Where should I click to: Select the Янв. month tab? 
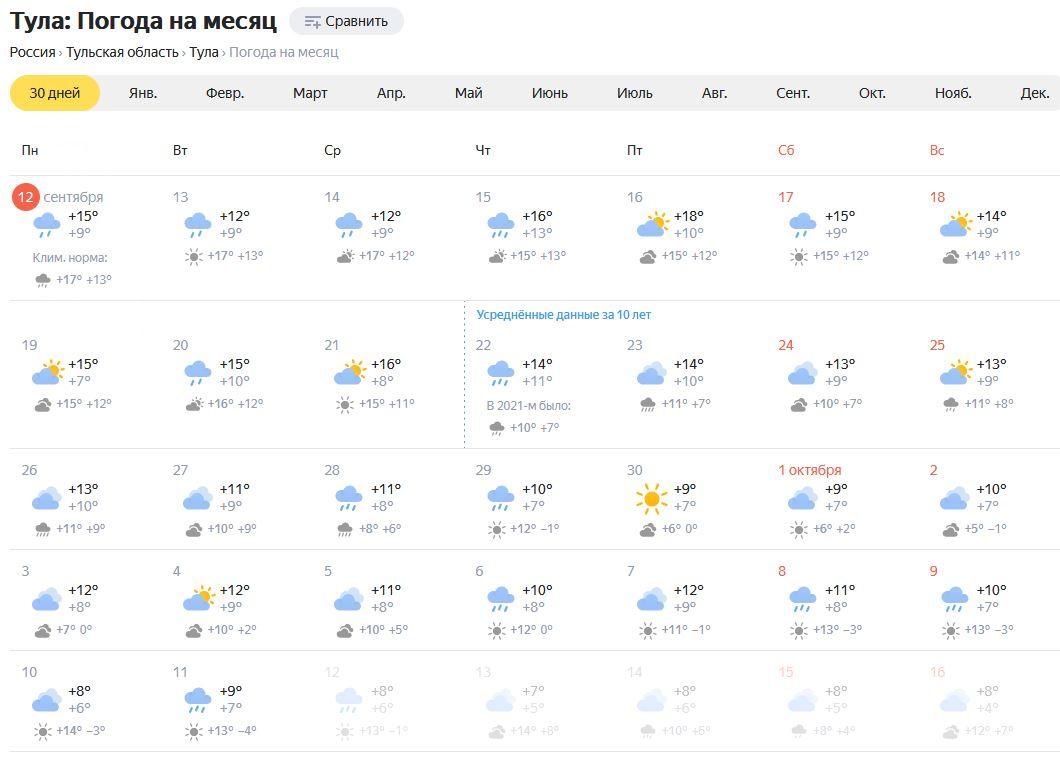143,93
